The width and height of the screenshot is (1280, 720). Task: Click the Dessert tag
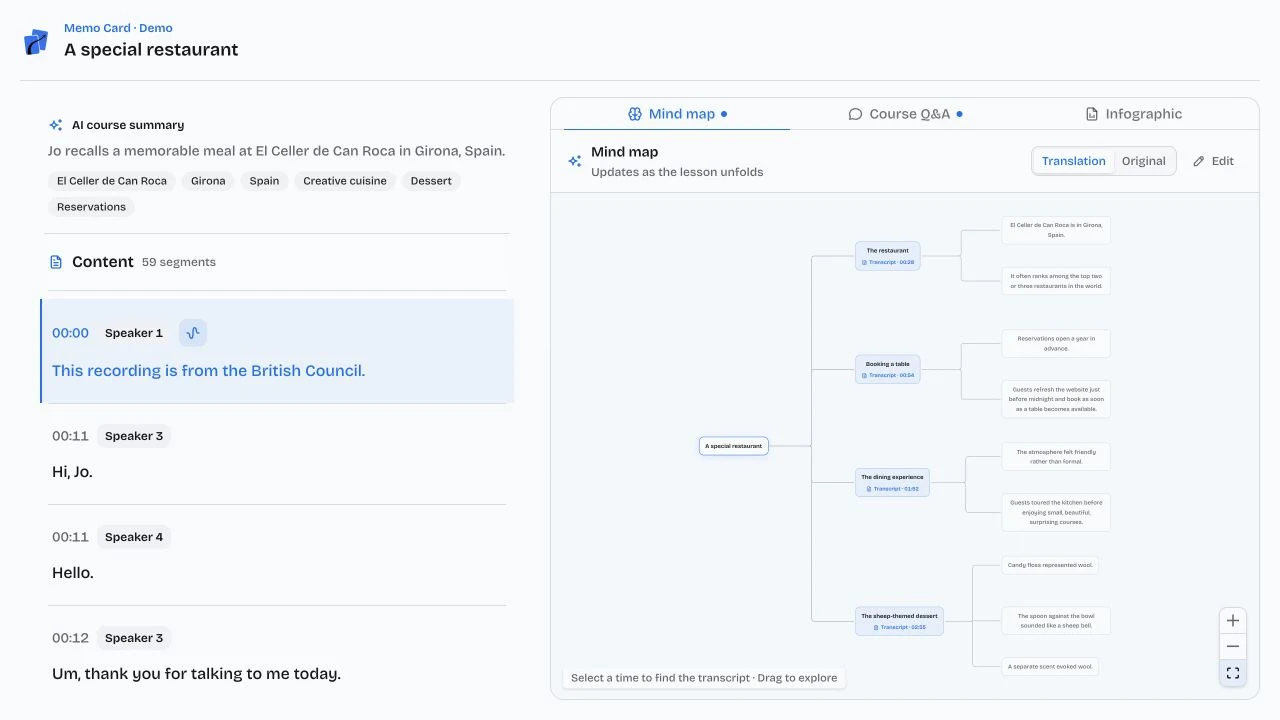click(x=431, y=181)
